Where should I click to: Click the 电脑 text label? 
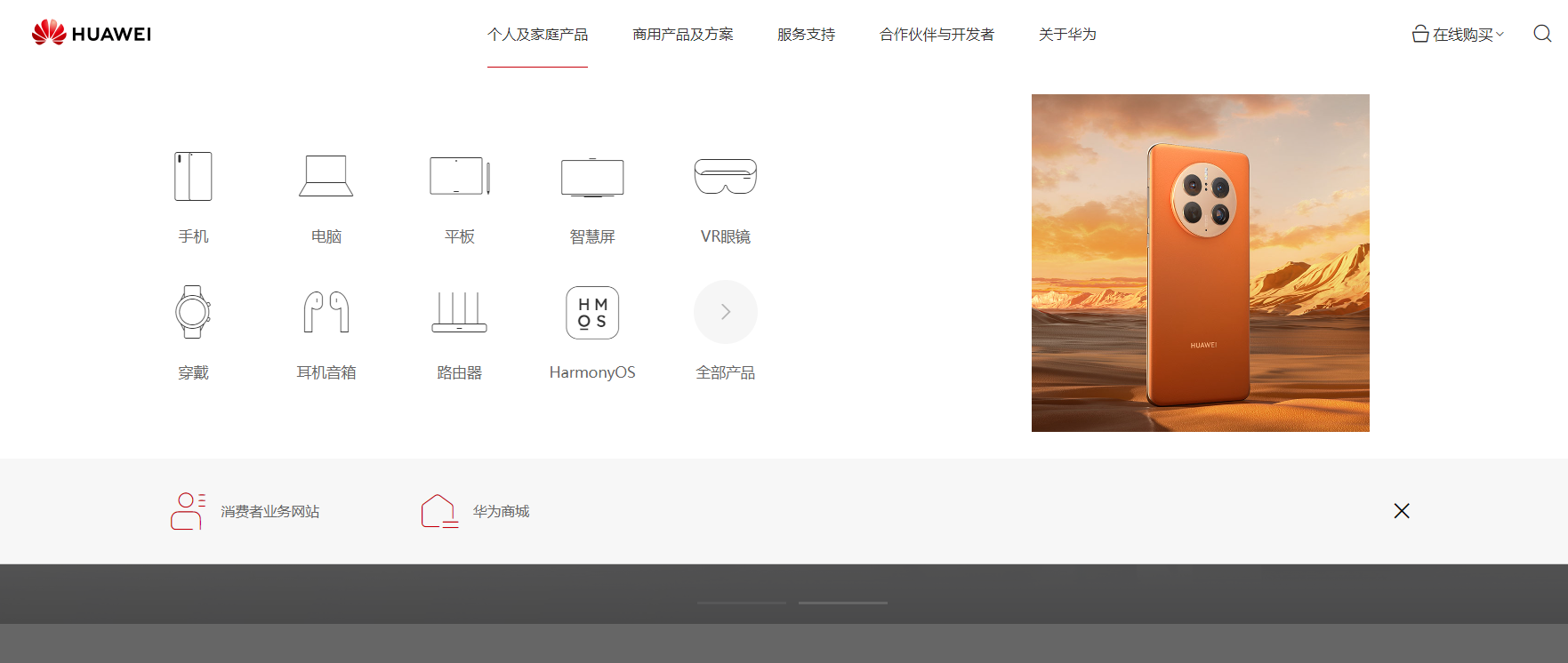click(326, 236)
